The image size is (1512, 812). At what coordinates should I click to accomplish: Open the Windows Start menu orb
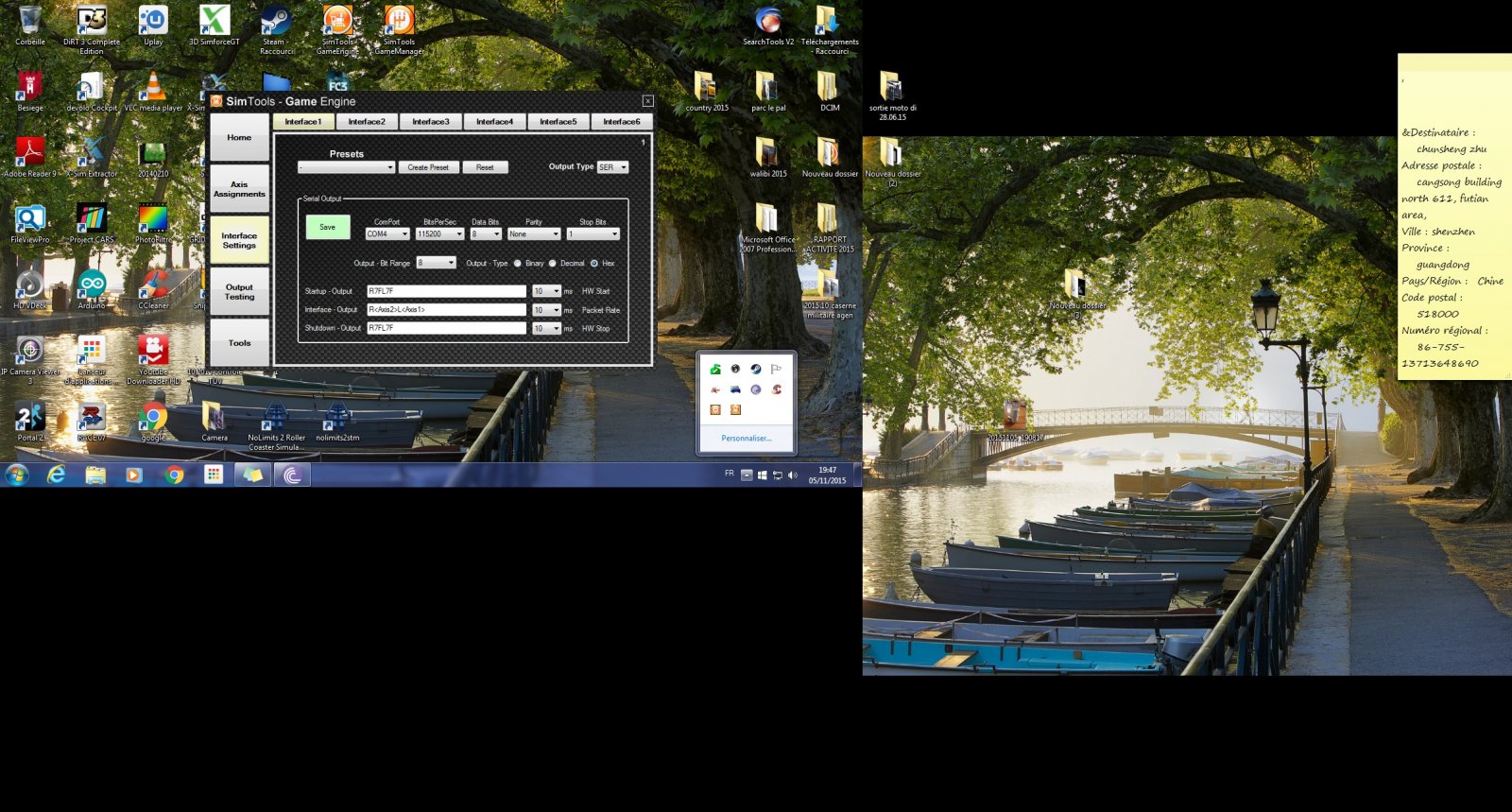[x=17, y=475]
